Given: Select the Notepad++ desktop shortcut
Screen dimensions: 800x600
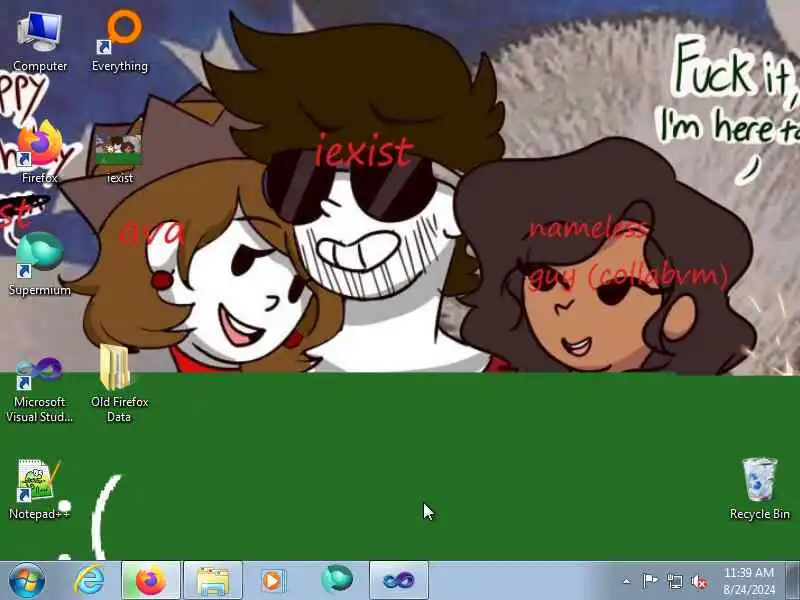Looking at the screenshot, I should (x=40, y=490).
